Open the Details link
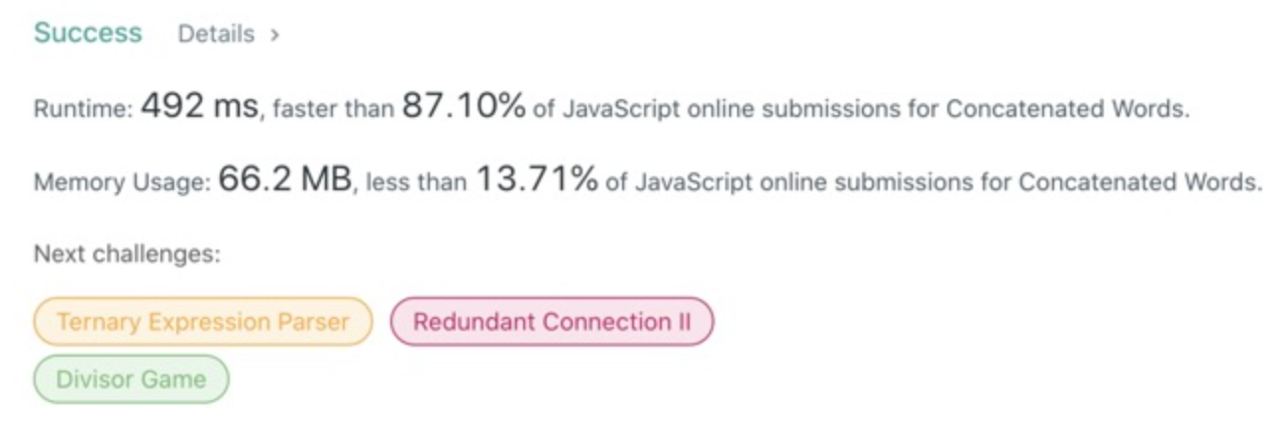Image resolution: width=1280 pixels, height=426 pixels. click(216, 34)
